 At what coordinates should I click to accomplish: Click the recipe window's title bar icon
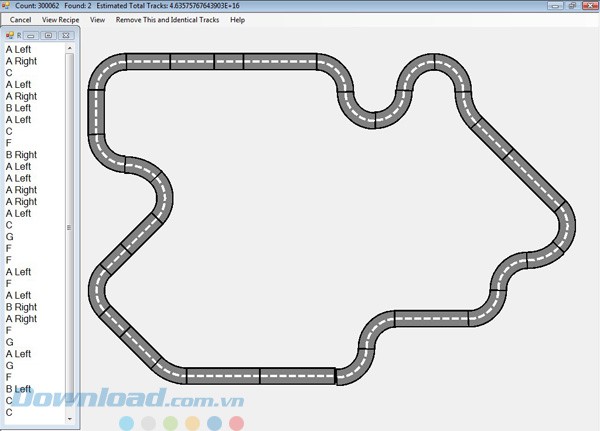click(x=10, y=35)
